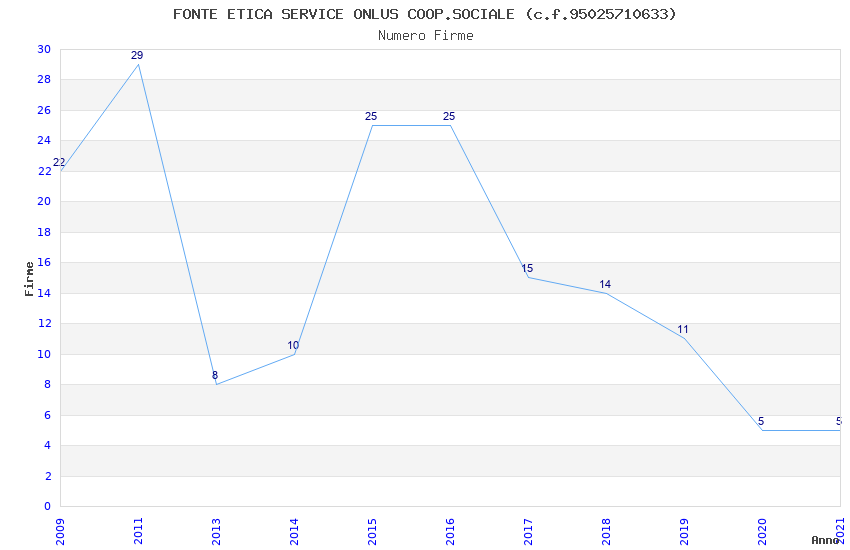
Task: Click the data label 5 above the 2020 point
Action: pyautogui.click(x=761, y=422)
